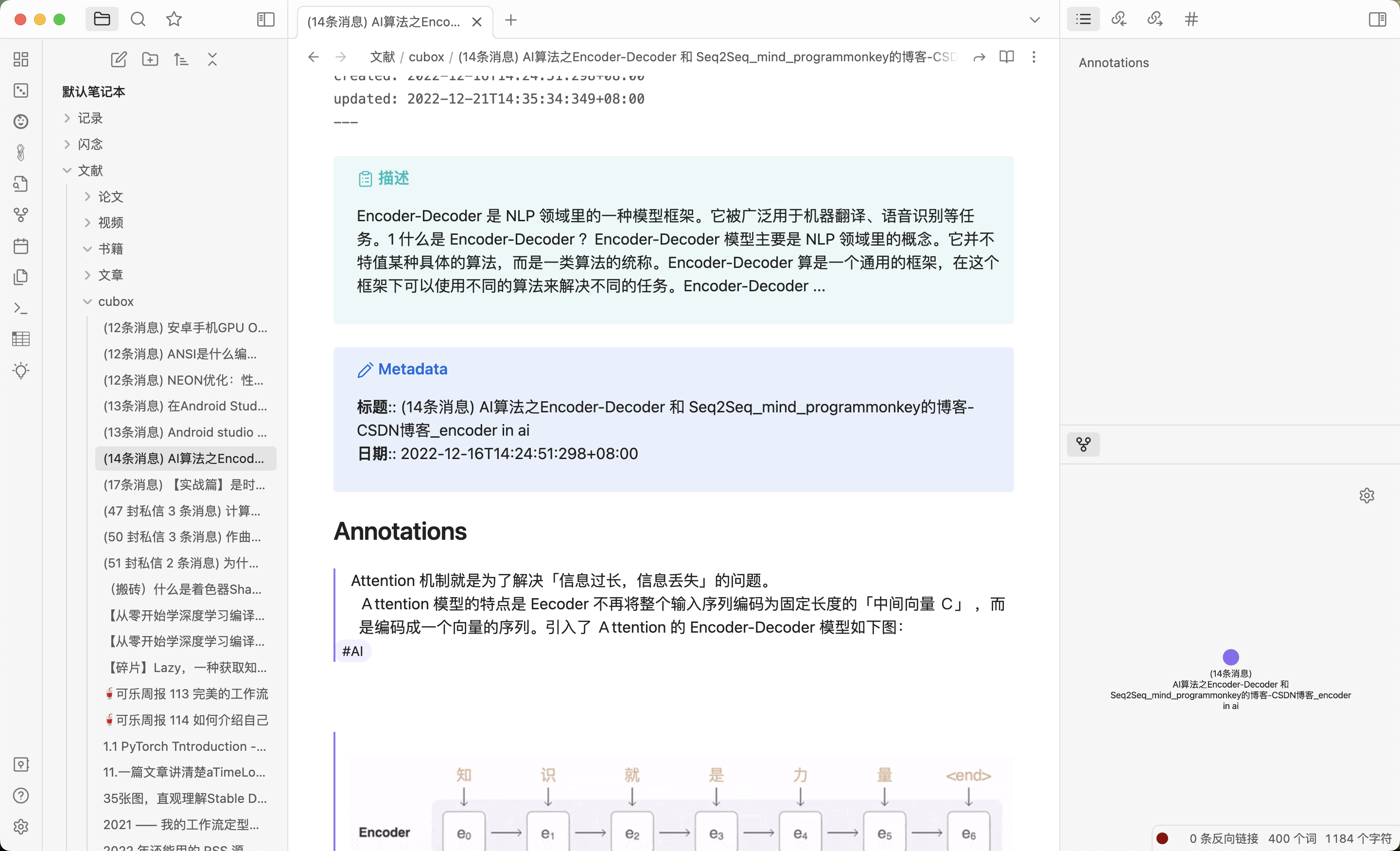The width and height of the screenshot is (1400, 851).
Task: Open the search panel
Action: pos(138,19)
